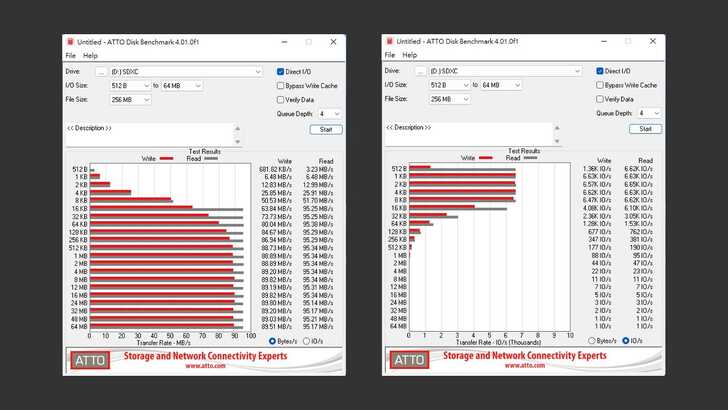Select Bytes/s radio button in right window
Image resolution: width=728 pixels, height=410 pixels.
point(592,341)
